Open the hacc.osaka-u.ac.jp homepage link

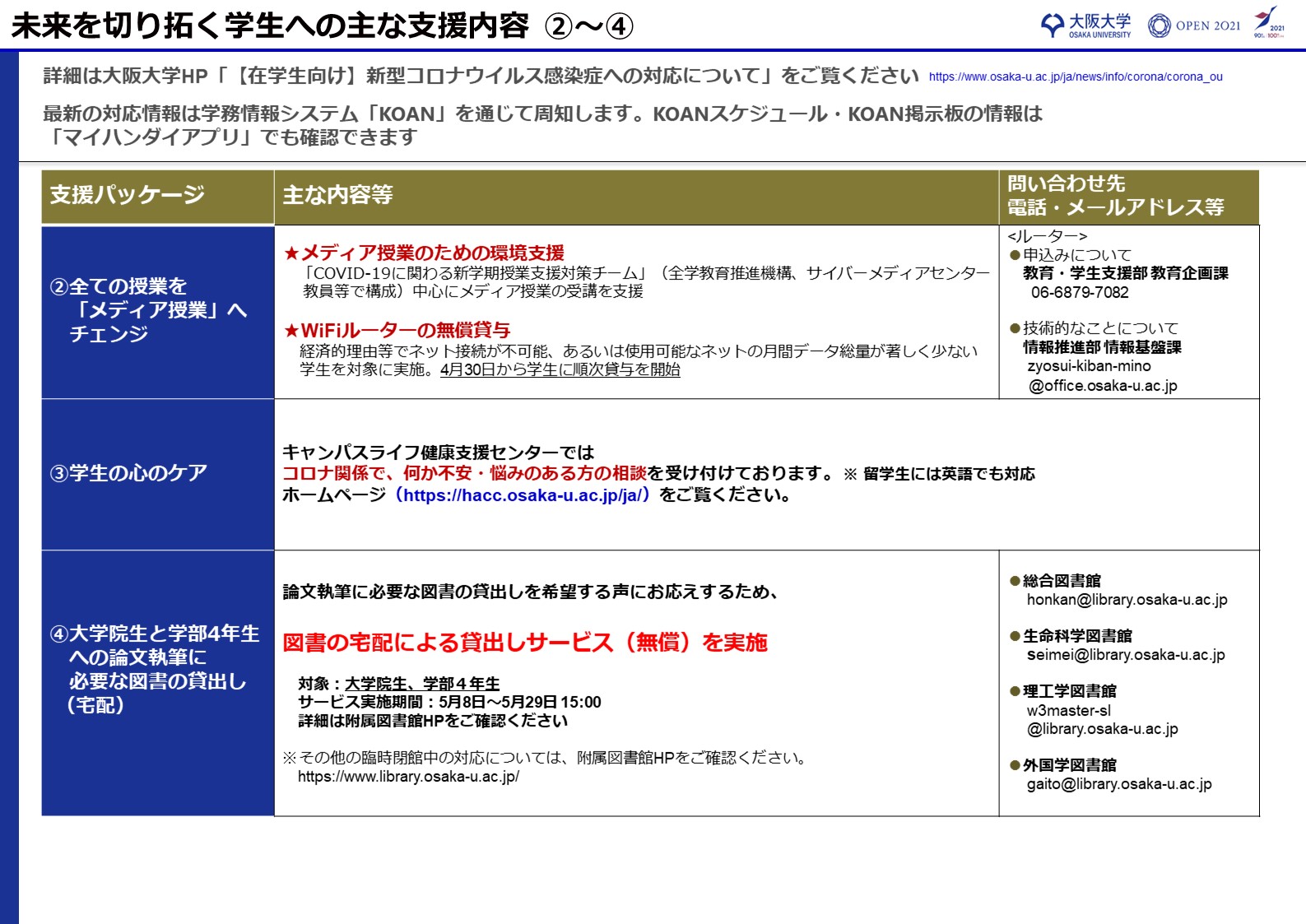[x=522, y=495]
